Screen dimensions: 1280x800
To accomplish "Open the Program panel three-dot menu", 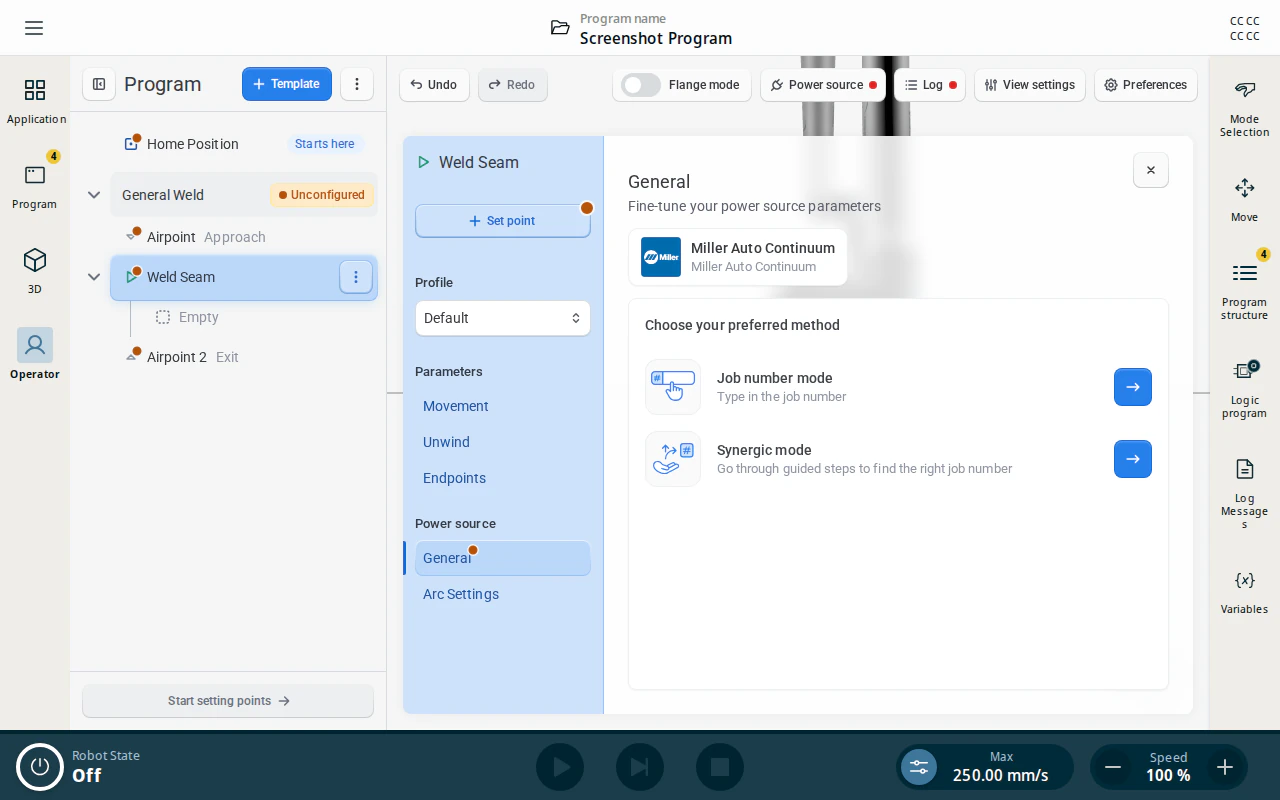I will [x=357, y=84].
